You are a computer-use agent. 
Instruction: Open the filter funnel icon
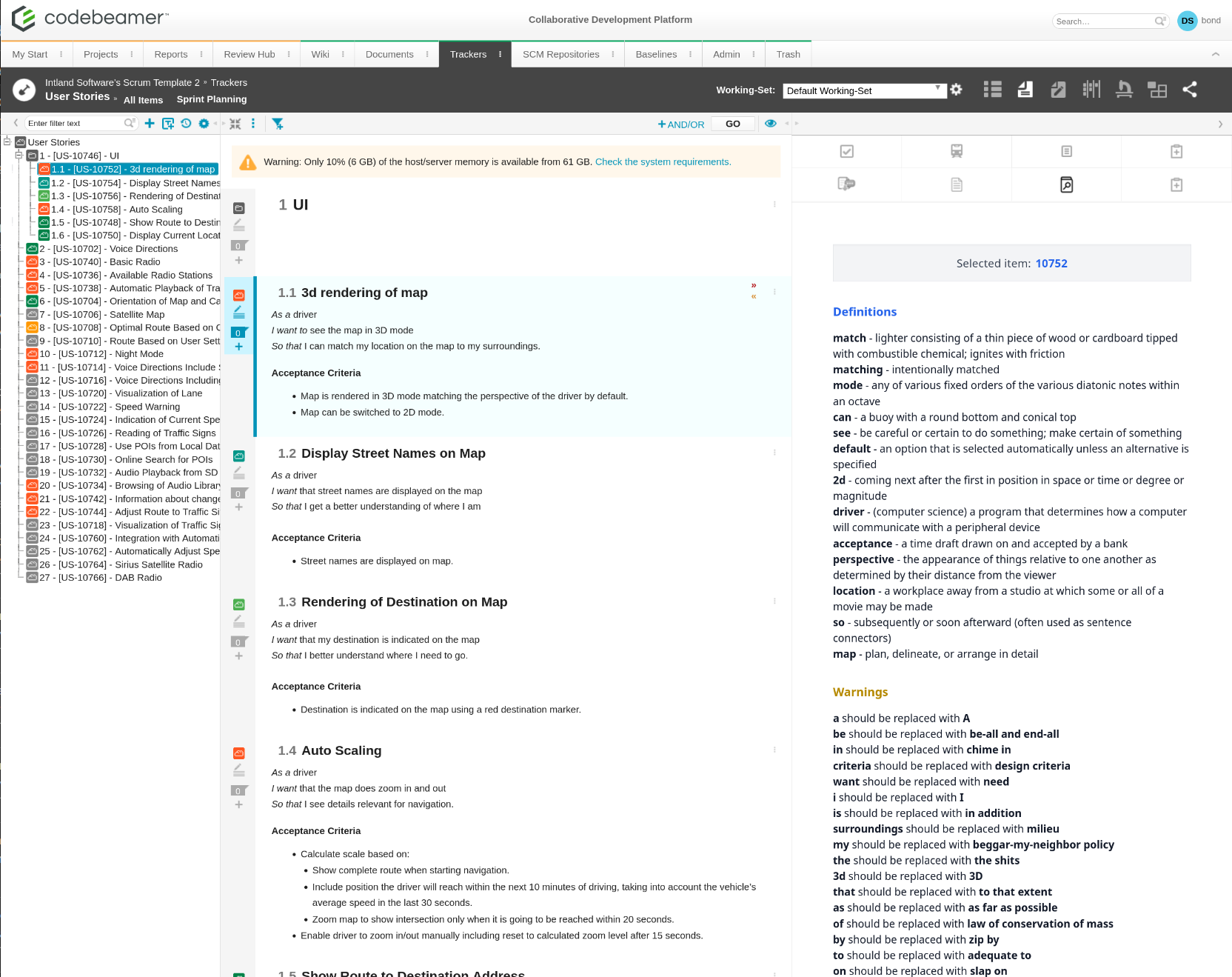tap(278, 124)
